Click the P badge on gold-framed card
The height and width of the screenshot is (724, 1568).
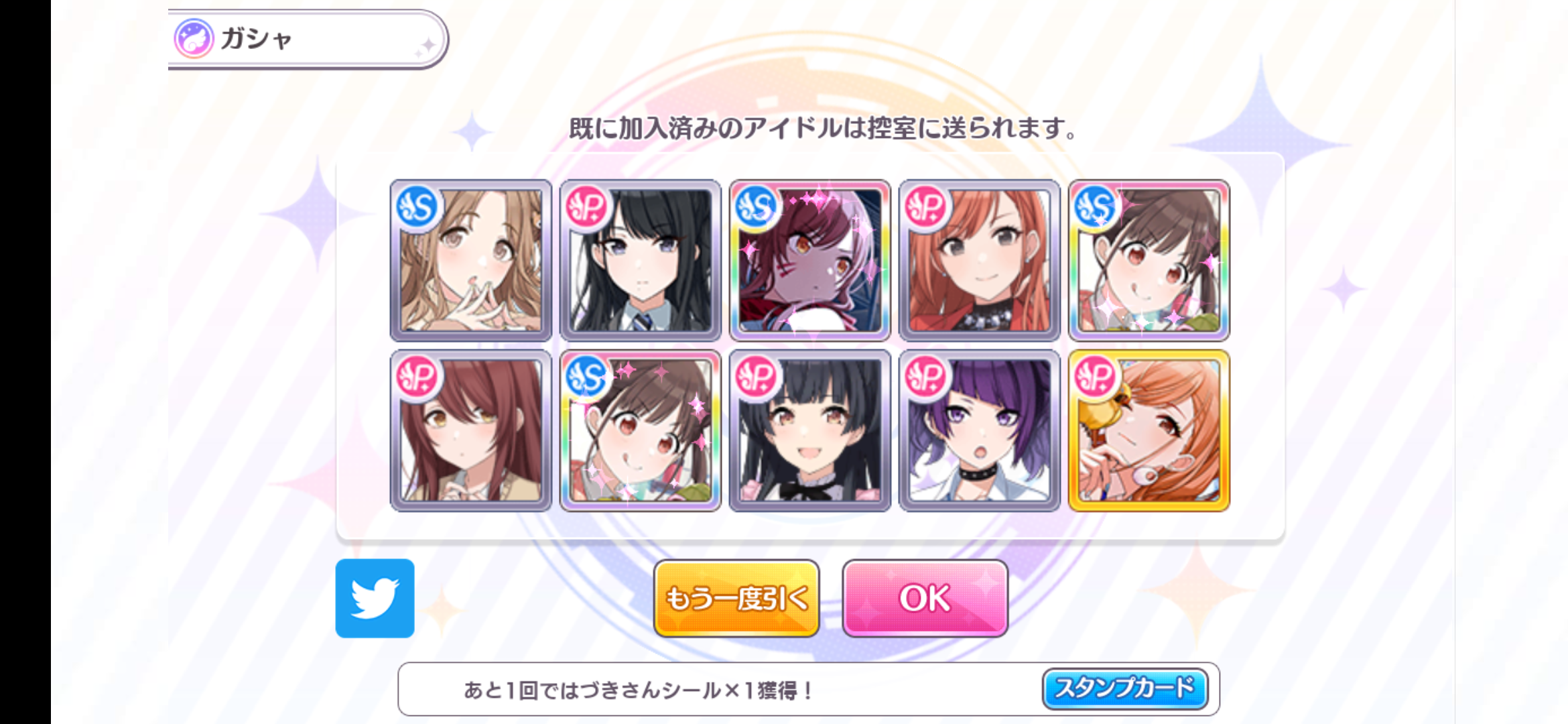(1096, 377)
